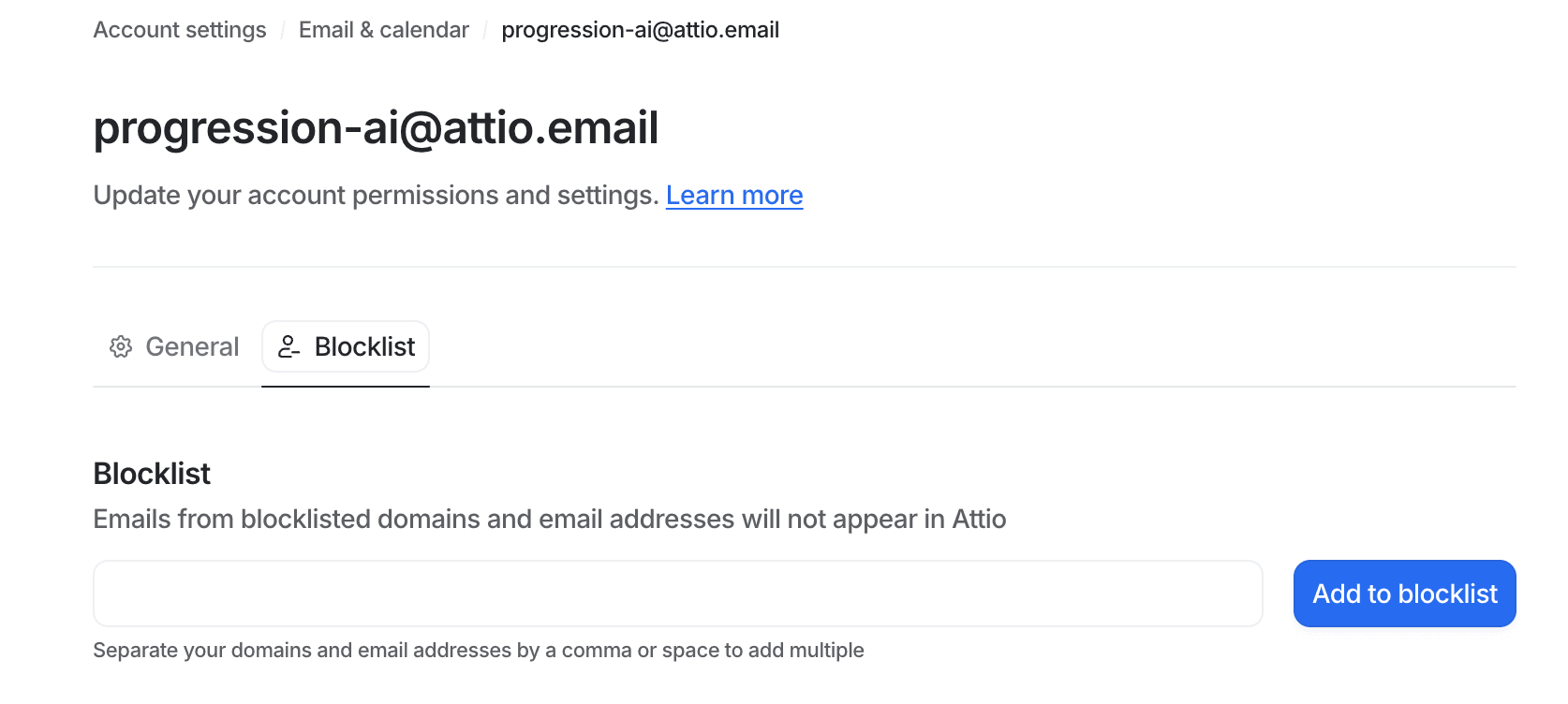Image resolution: width=1568 pixels, height=704 pixels.
Task: Click the progression-ai@attio.email breadcrumb item
Action: point(641,30)
